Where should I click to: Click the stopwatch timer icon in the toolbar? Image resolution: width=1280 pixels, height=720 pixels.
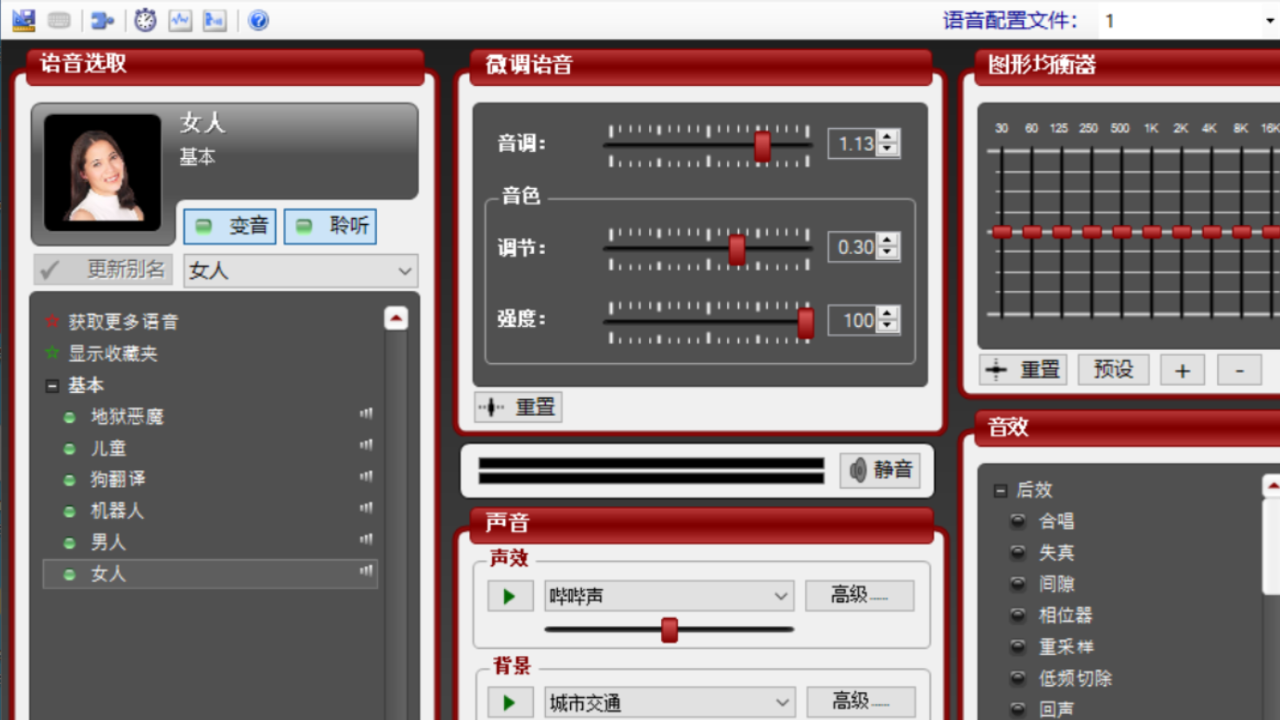(145, 20)
